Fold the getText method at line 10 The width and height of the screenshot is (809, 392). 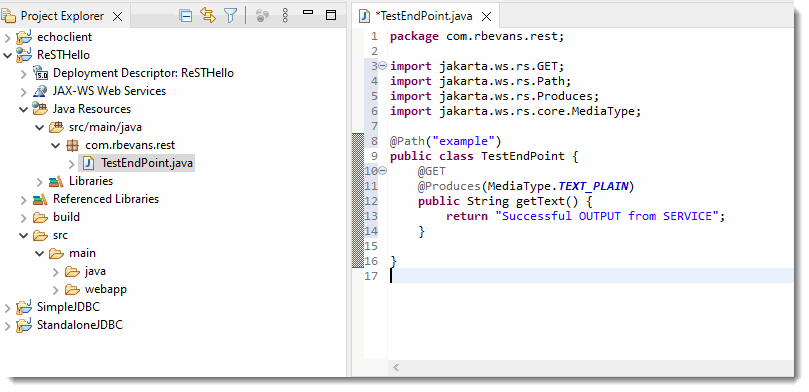coord(382,171)
